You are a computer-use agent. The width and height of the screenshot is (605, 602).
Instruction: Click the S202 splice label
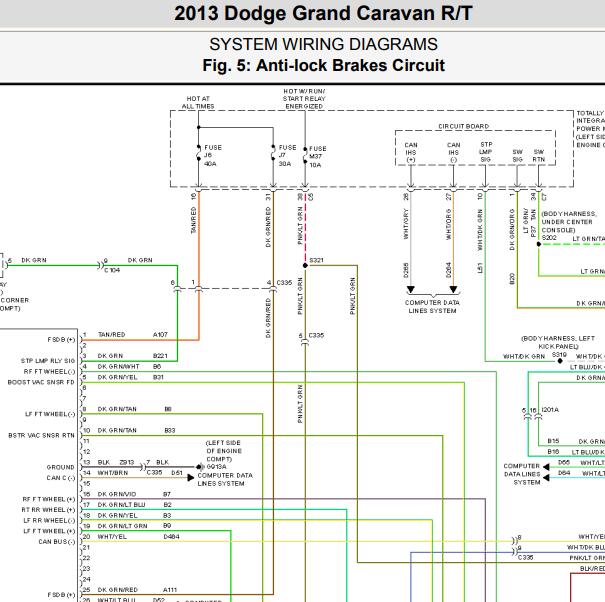pyautogui.click(x=549, y=237)
